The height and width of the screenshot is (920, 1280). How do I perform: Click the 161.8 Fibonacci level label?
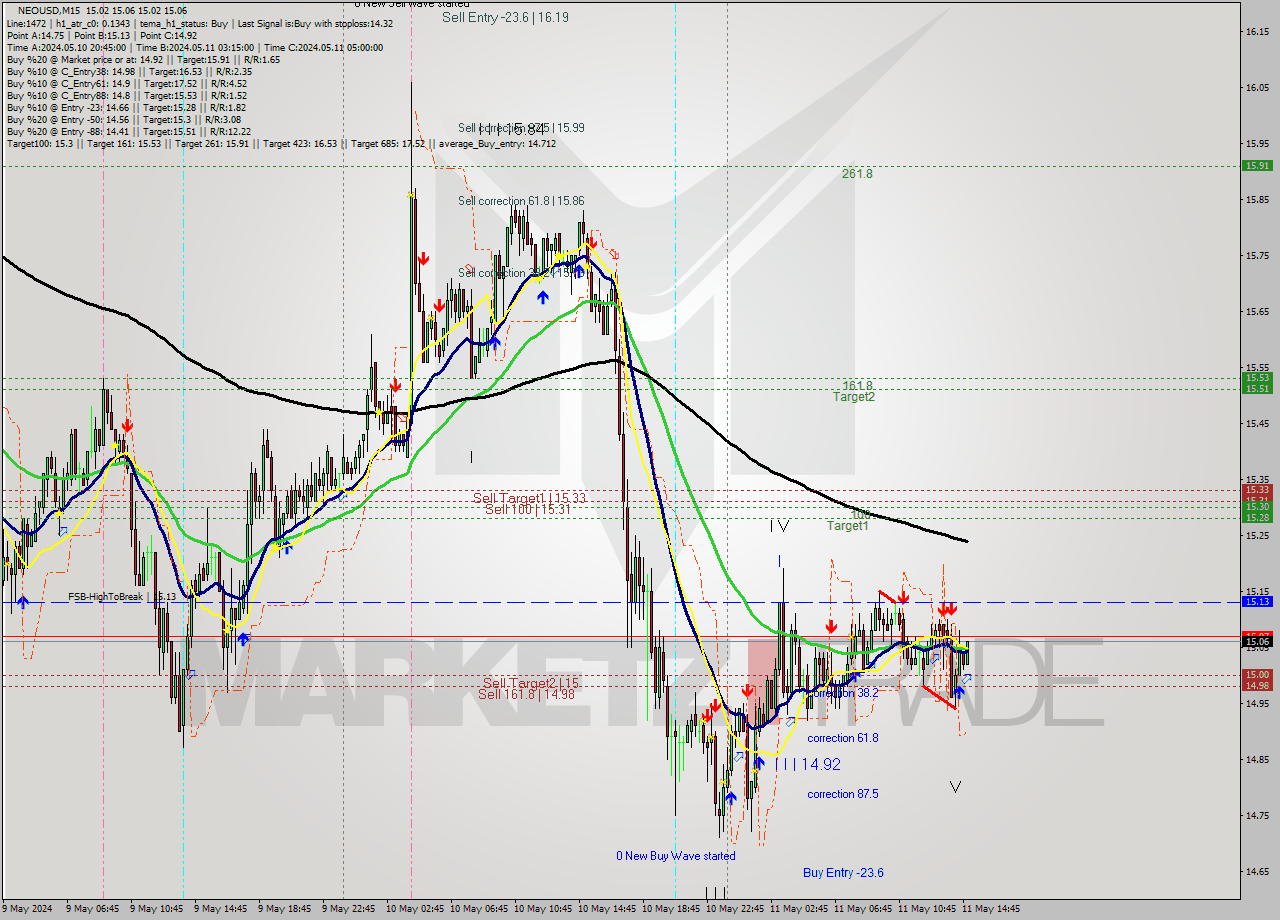coord(857,385)
